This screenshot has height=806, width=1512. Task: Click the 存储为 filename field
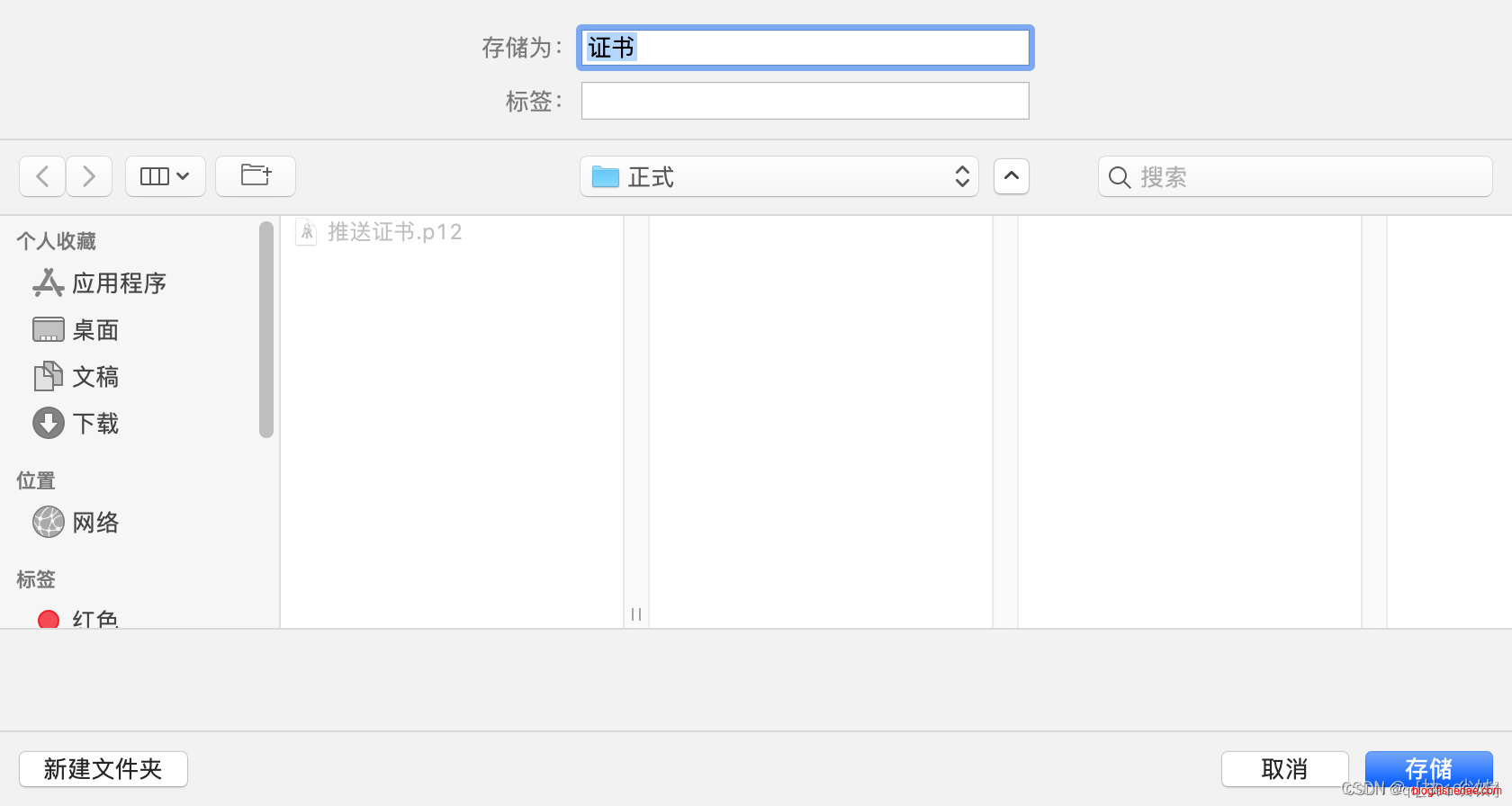805,48
